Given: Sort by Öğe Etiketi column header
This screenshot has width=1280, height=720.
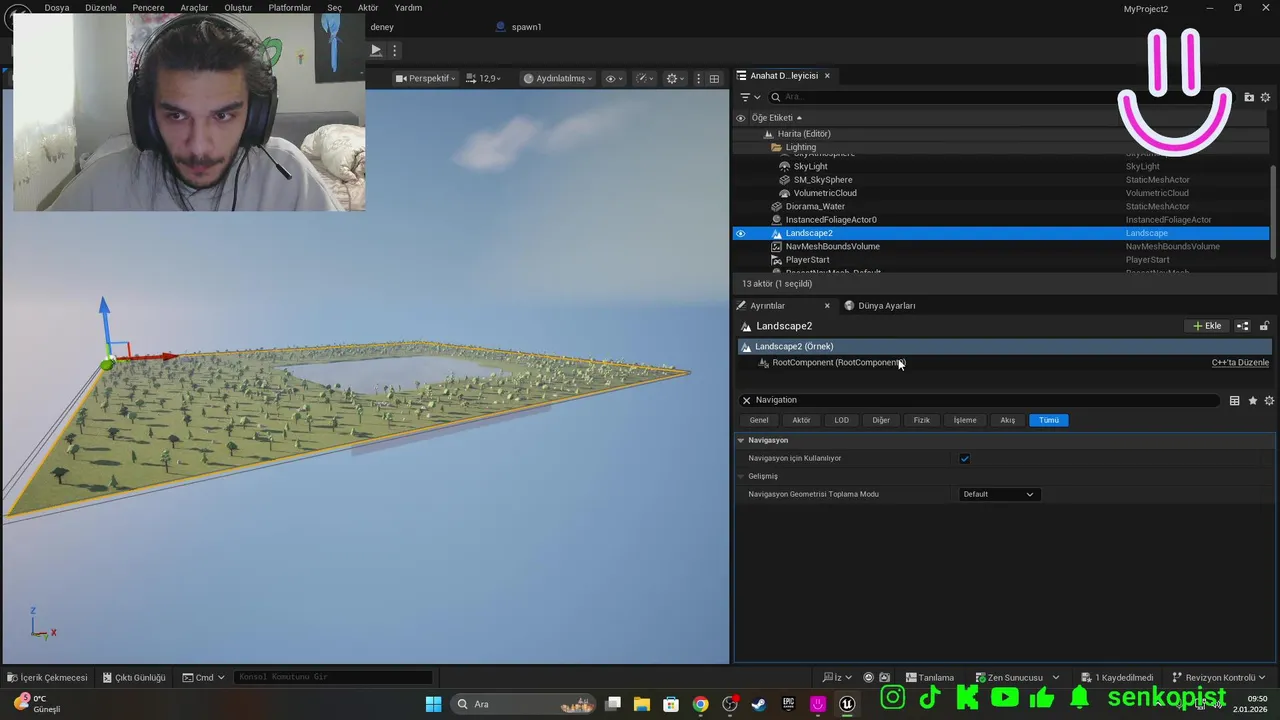Looking at the screenshot, I should coord(776,118).
